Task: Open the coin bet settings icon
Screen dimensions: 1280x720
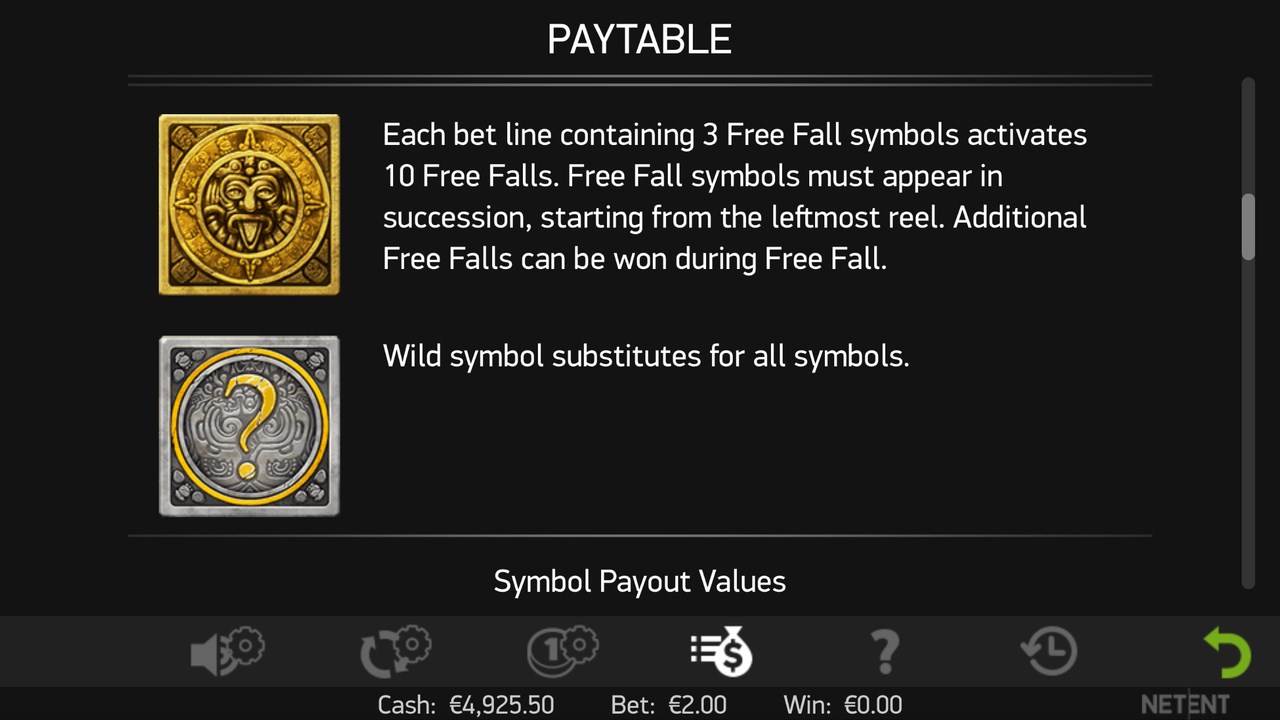Action: coord(561,652)
